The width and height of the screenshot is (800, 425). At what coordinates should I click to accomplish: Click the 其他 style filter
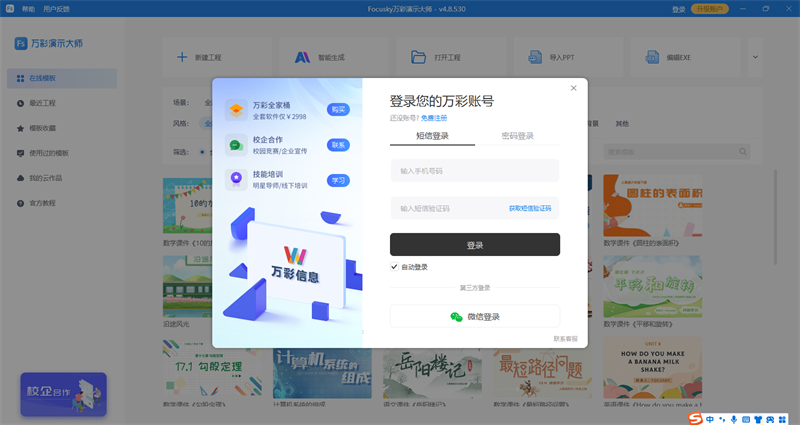coord(622,123)
